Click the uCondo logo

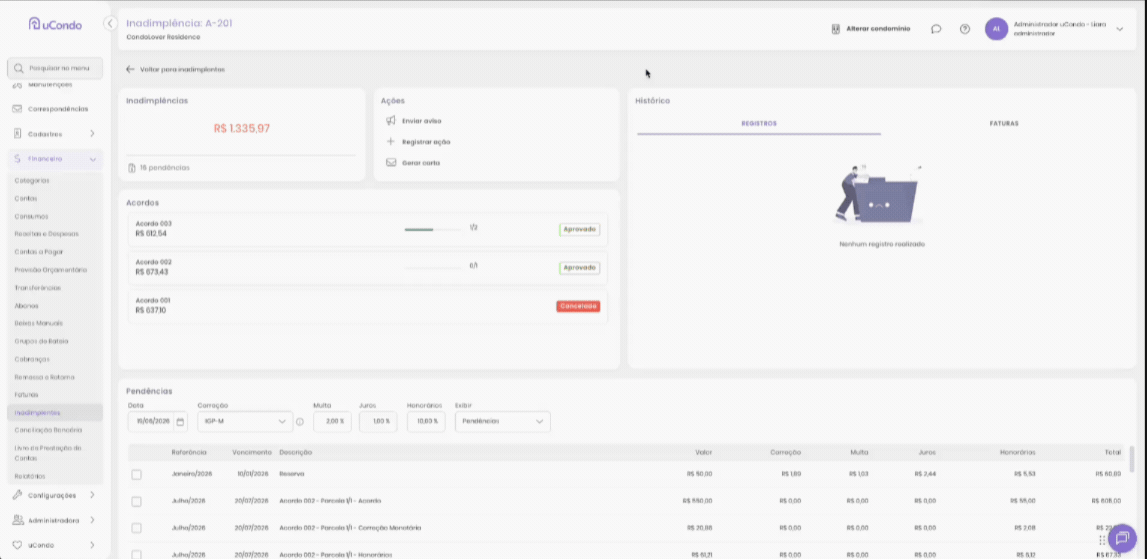click(55, 24)
